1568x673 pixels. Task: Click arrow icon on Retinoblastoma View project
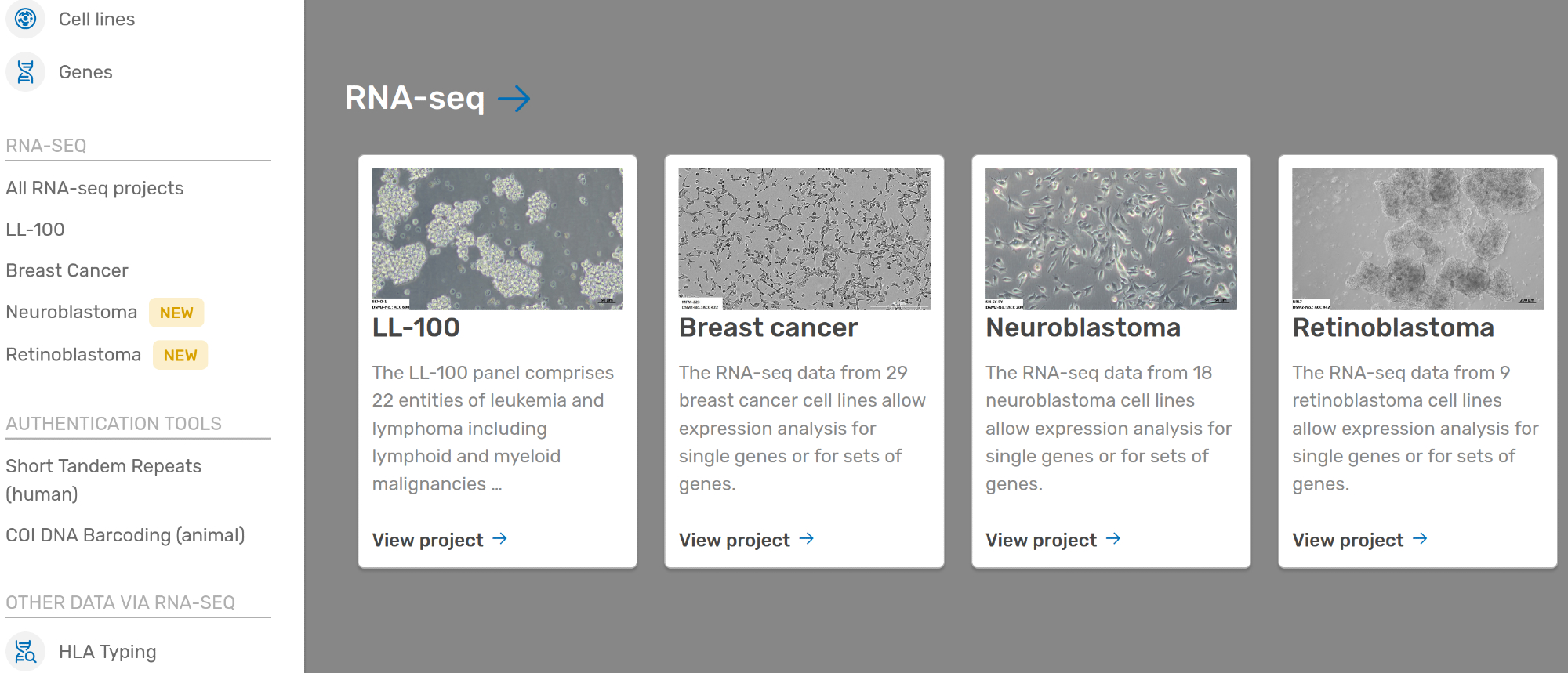coord(1420,539)
